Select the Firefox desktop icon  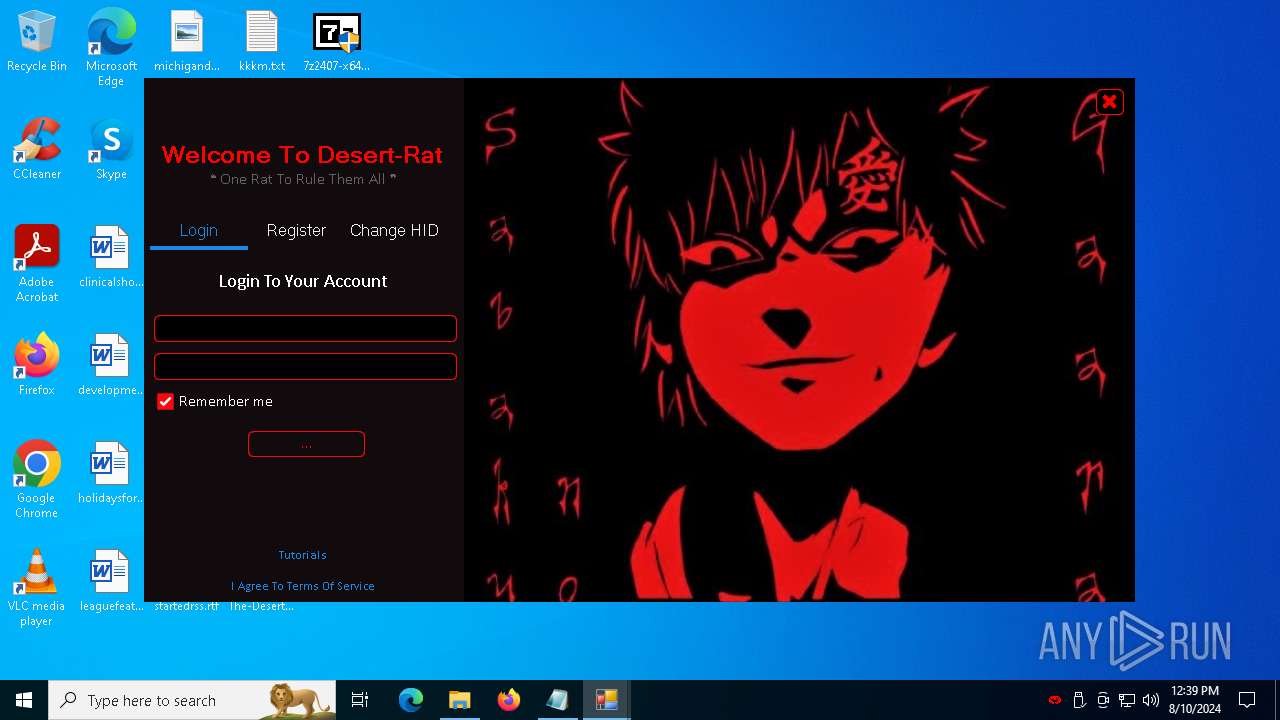click(37, 366)
